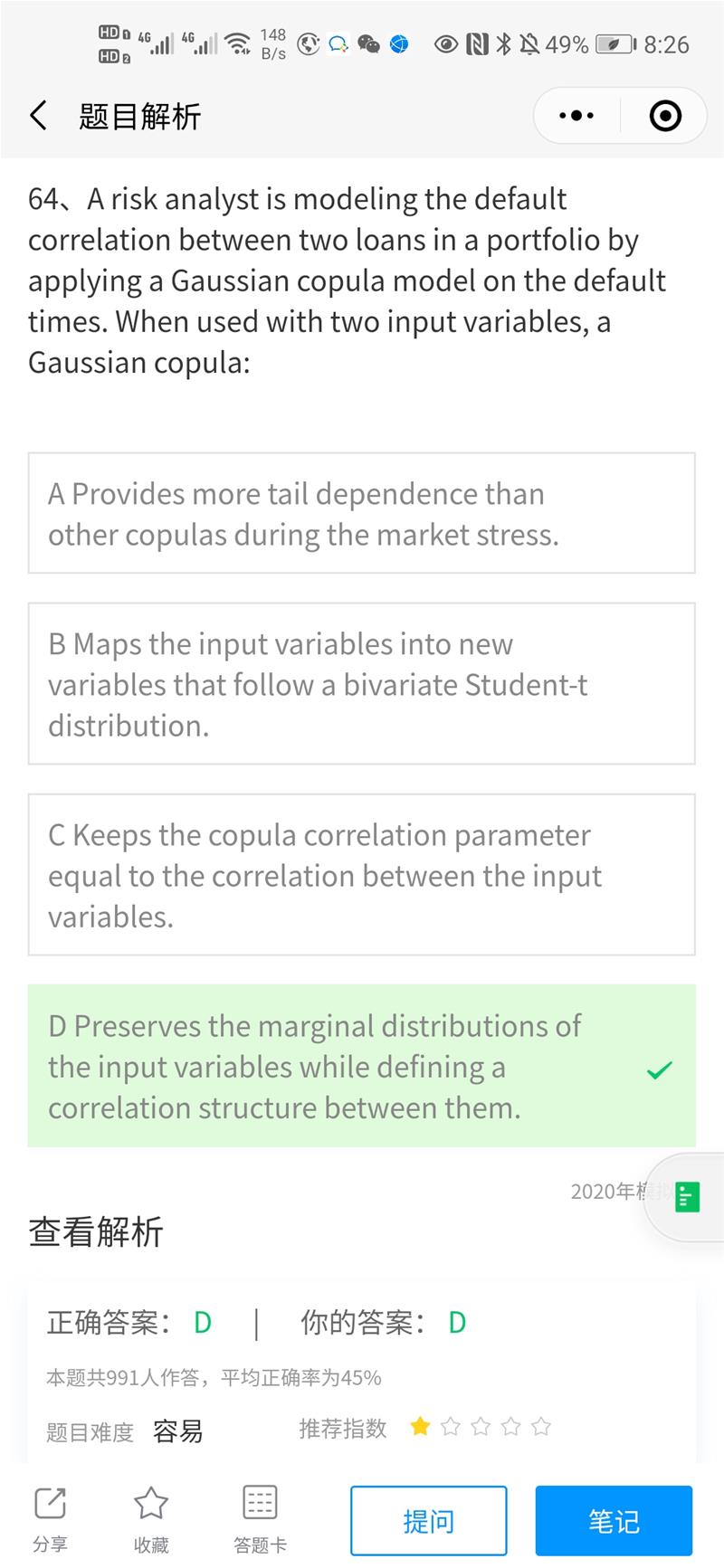
Task: Select option C about copula correlation parameter
Action: 362,875
